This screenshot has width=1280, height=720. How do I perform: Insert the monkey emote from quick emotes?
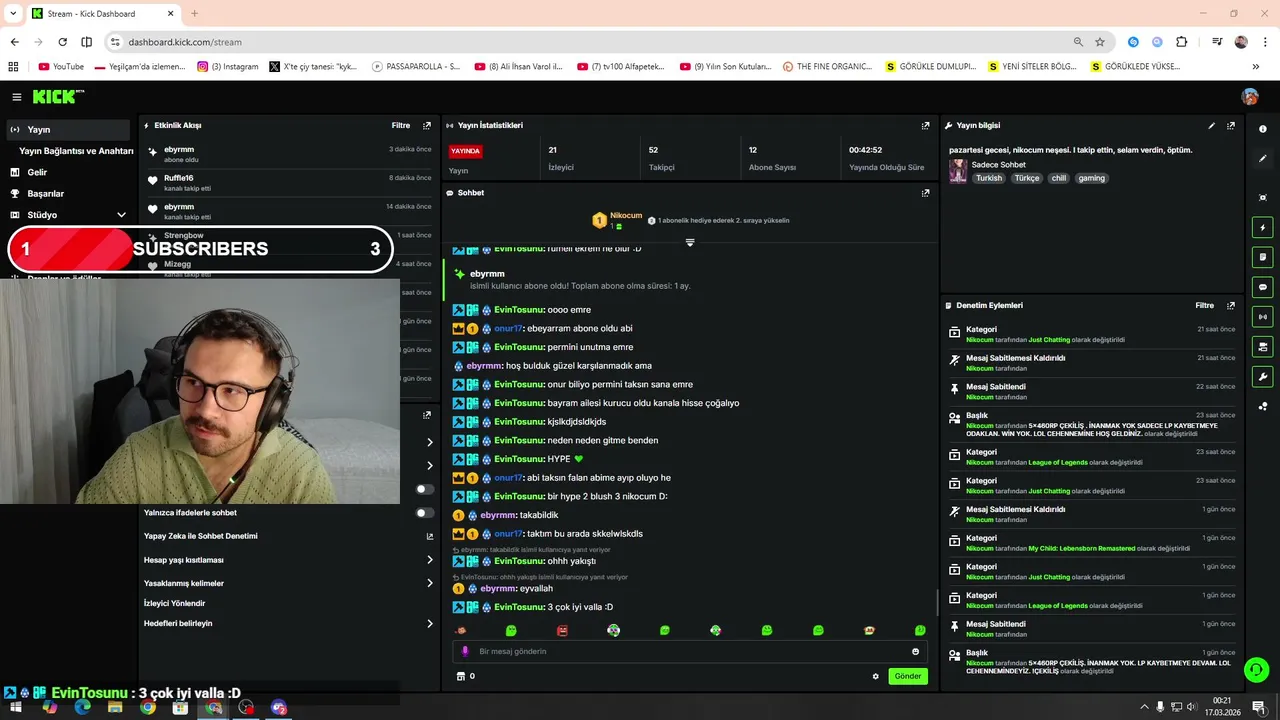[461, 631]
